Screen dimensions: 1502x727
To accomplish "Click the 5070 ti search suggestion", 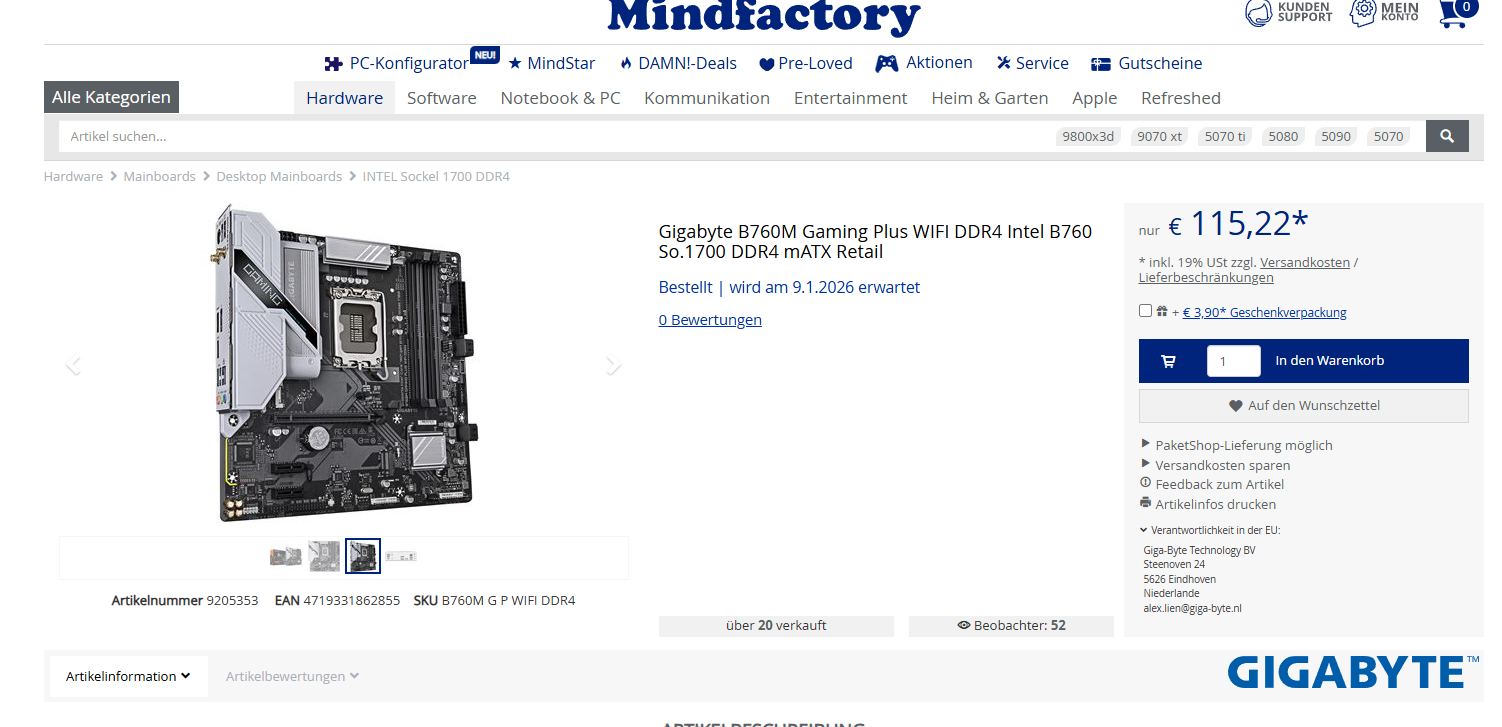I will coord(1225,136).
